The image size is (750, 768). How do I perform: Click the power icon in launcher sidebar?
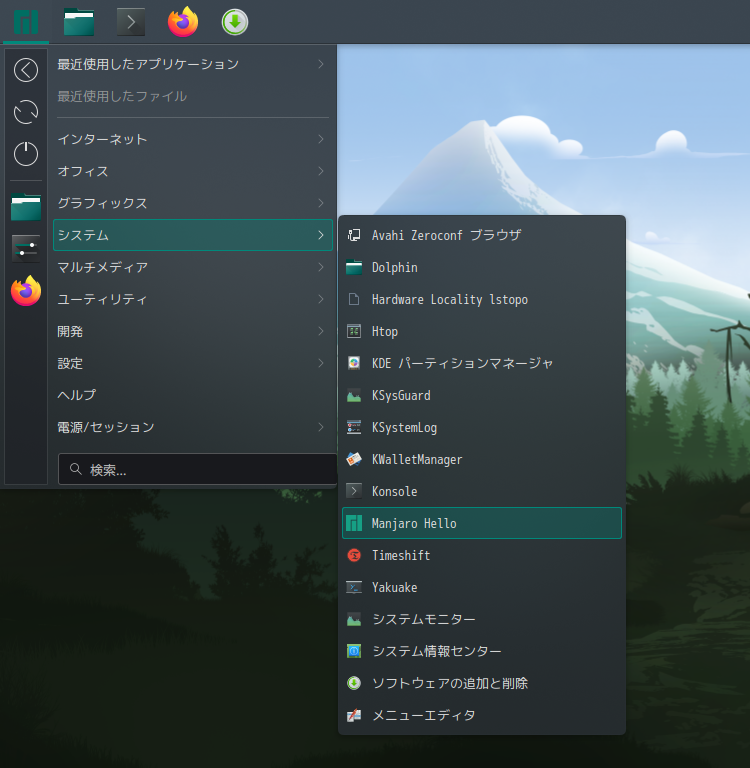pyautogui.click(x=26, y=154)
